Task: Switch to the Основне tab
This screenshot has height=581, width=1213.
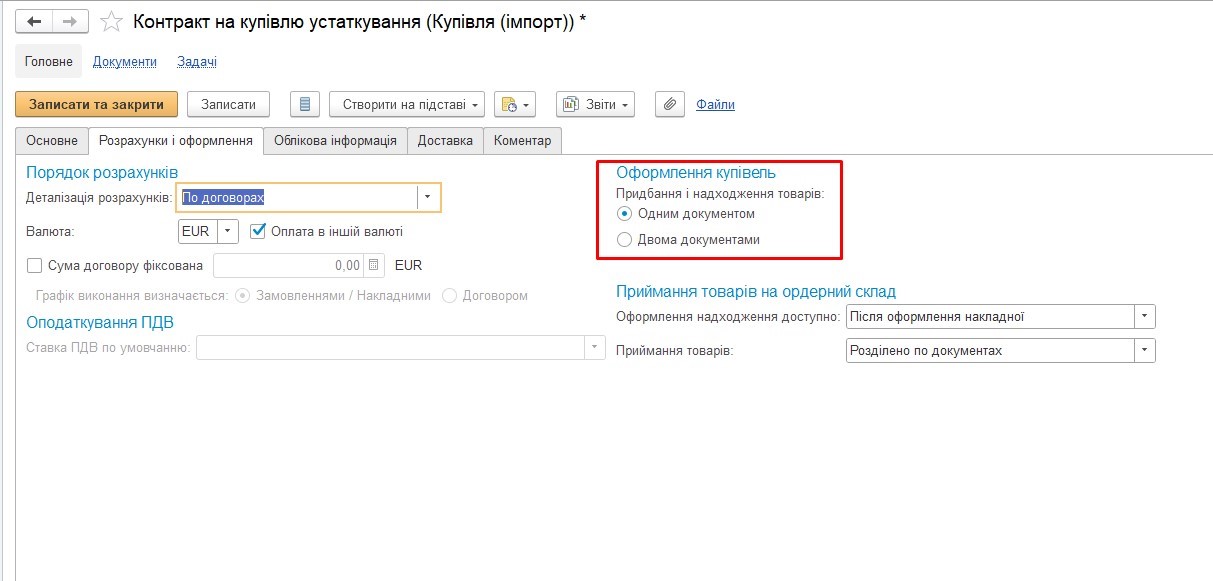Action: coord(52,141)
